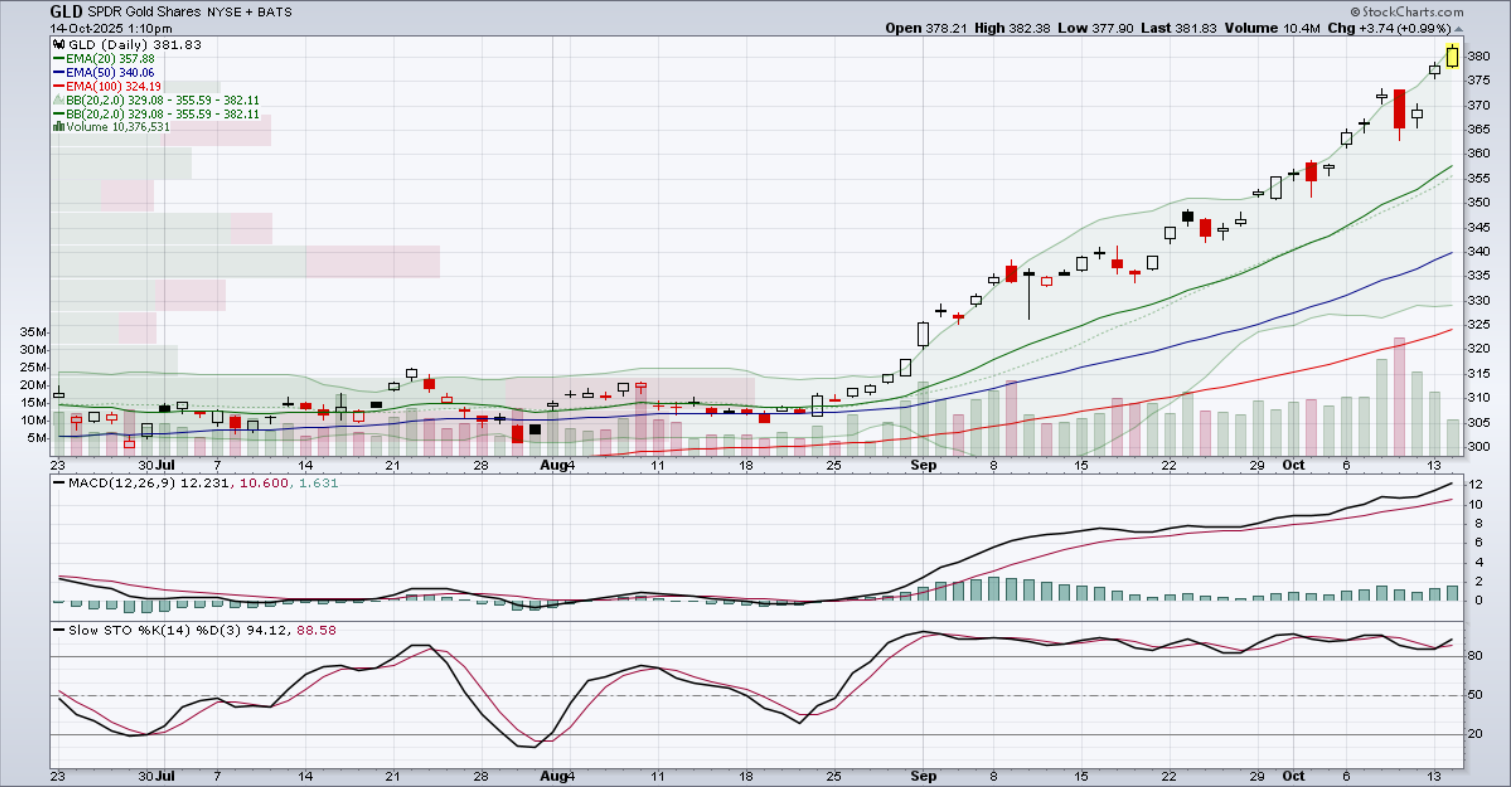This screenshot has height=788, width=1511.
Task: Click the tallest pink volume bar in October
Action: tap(1399, 397)
